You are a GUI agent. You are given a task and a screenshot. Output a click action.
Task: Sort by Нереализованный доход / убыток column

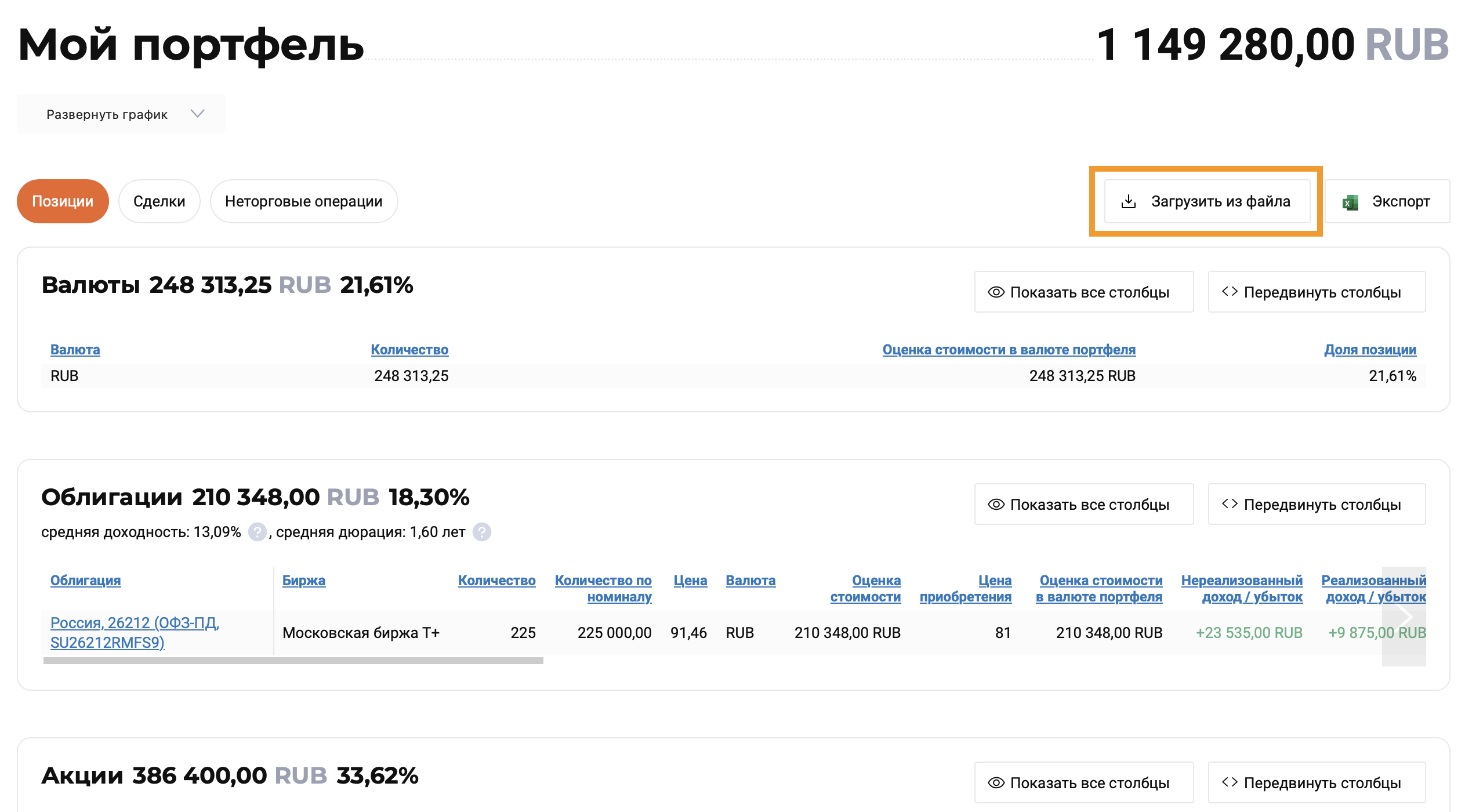click(1242, 588)
